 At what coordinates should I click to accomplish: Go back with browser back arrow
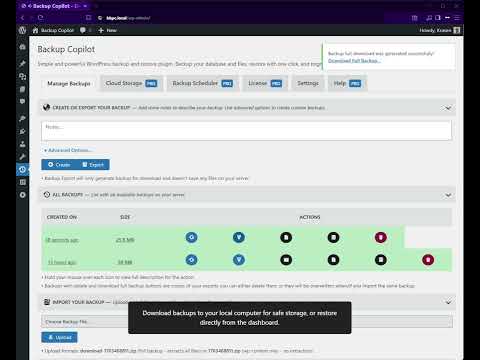click(22, 17)
